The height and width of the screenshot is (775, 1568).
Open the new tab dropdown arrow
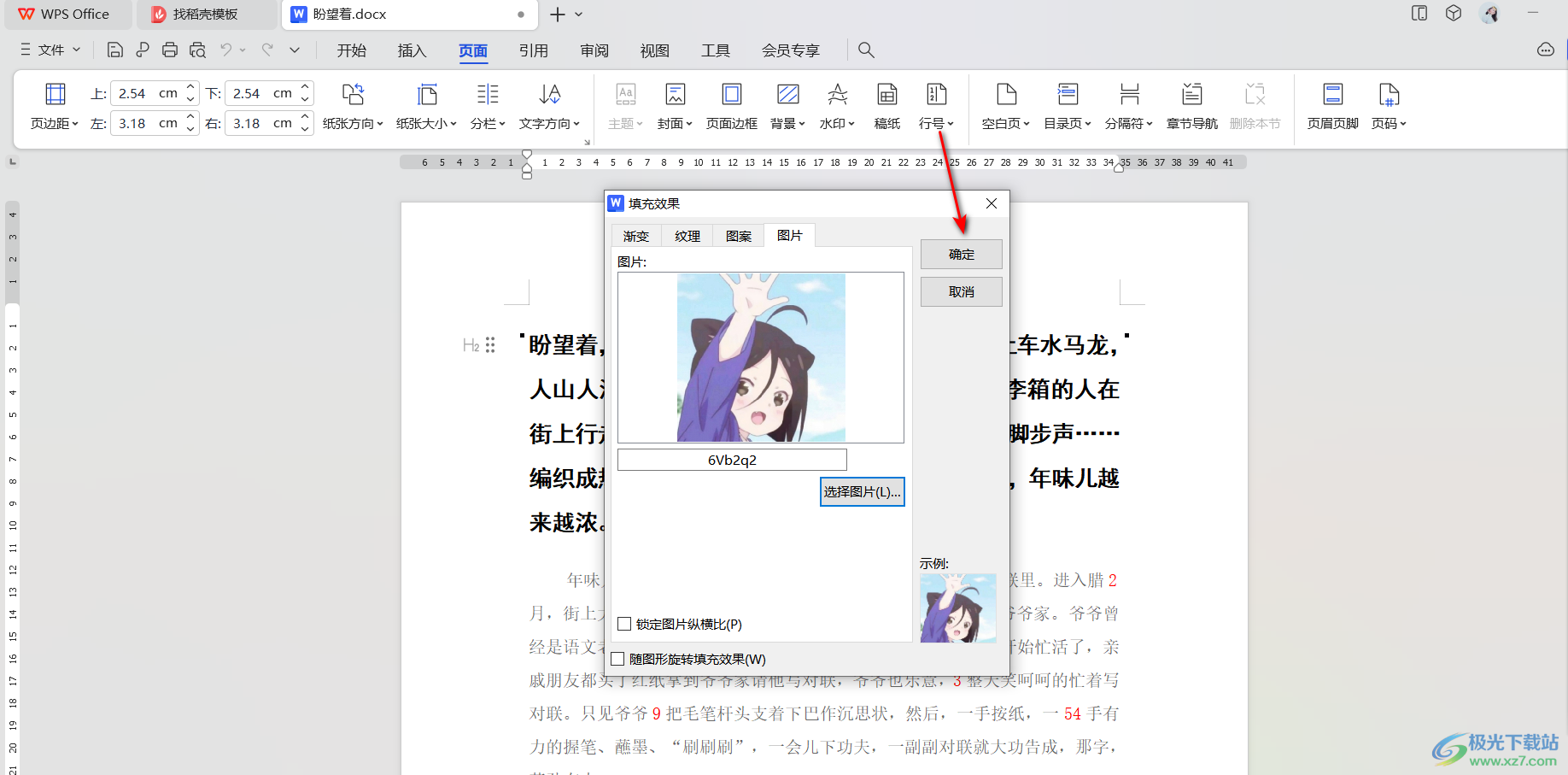[579, 15]
